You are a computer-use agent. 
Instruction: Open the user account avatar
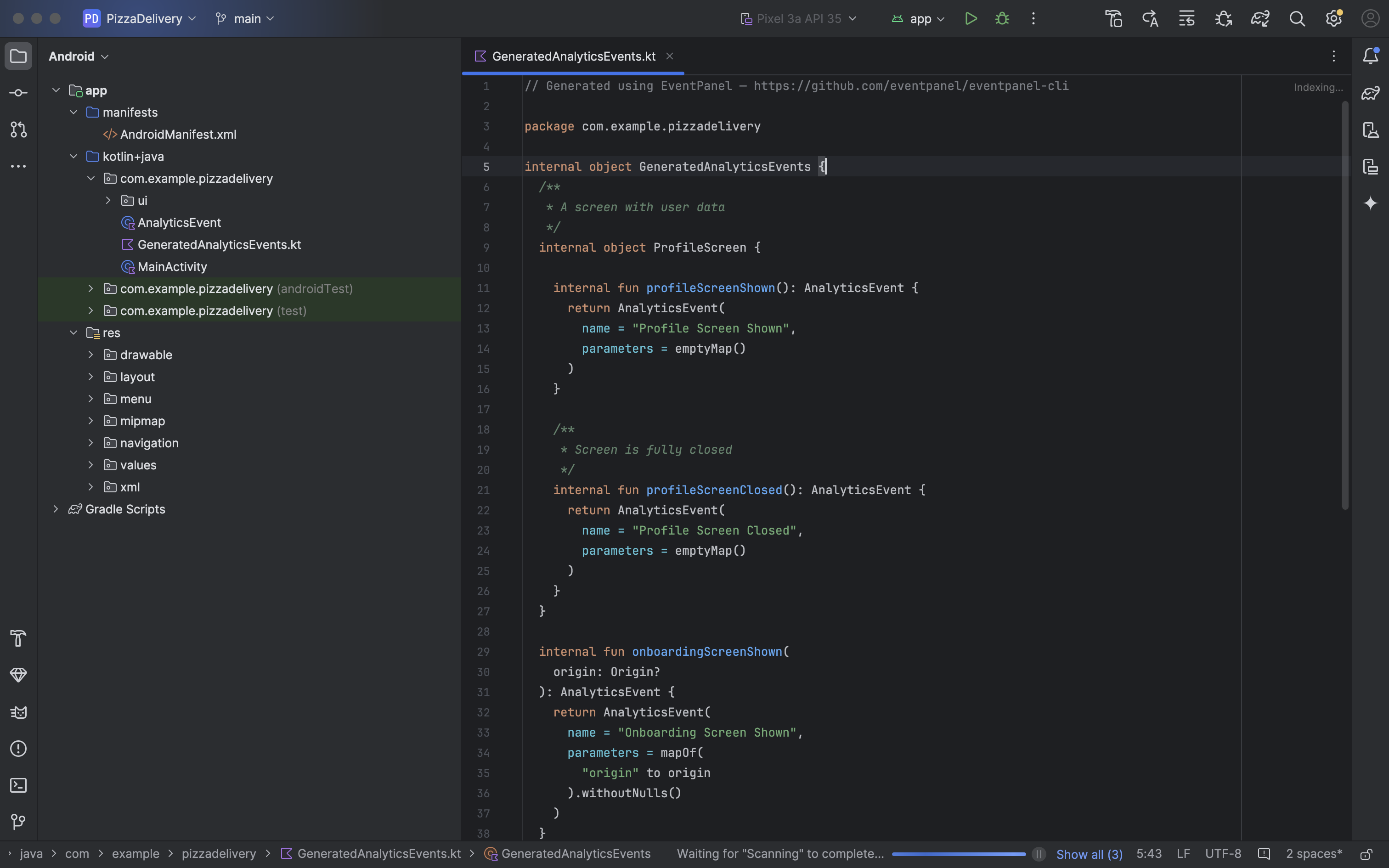(1371, 19)
